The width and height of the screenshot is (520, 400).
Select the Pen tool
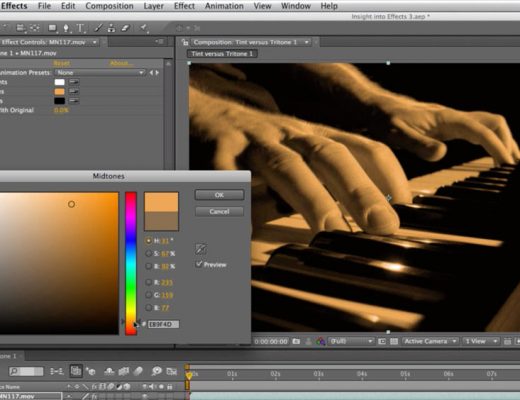[66, 28]
